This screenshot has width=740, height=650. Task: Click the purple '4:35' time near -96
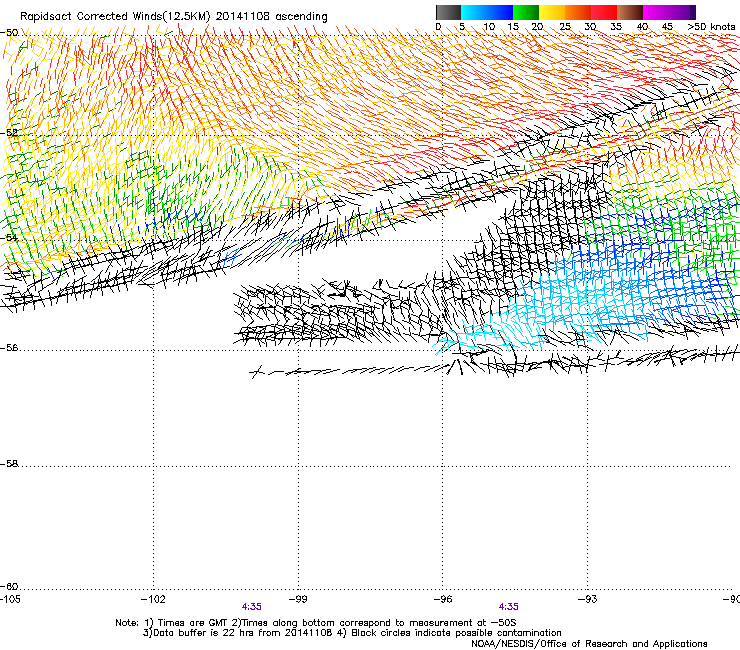tap(508, 607)
